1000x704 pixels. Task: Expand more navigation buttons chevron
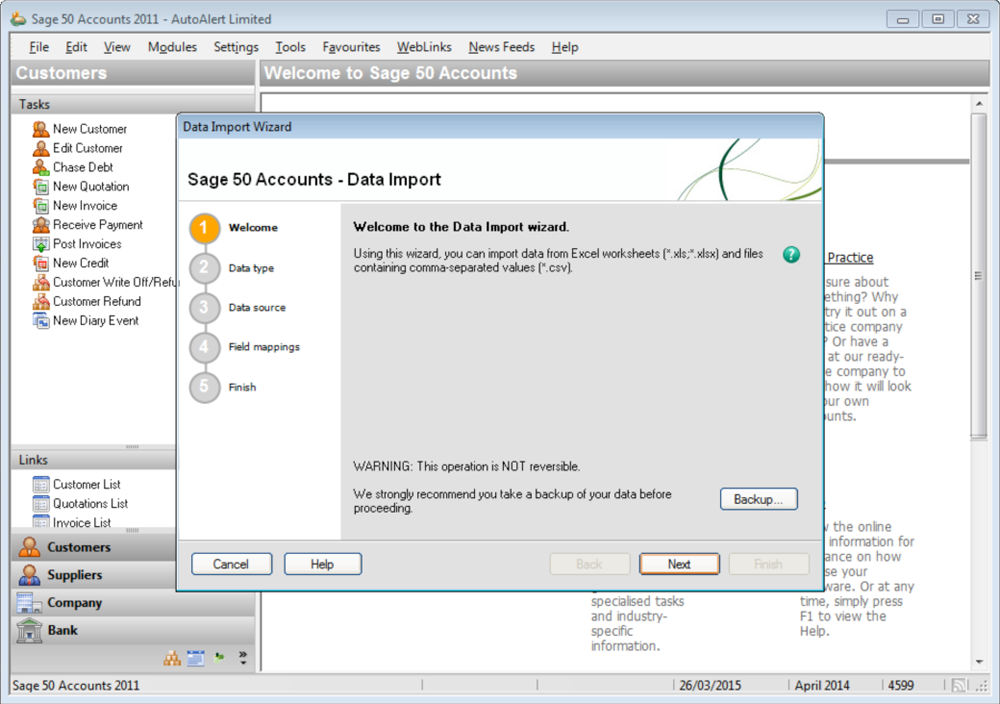tap(243, 657)
